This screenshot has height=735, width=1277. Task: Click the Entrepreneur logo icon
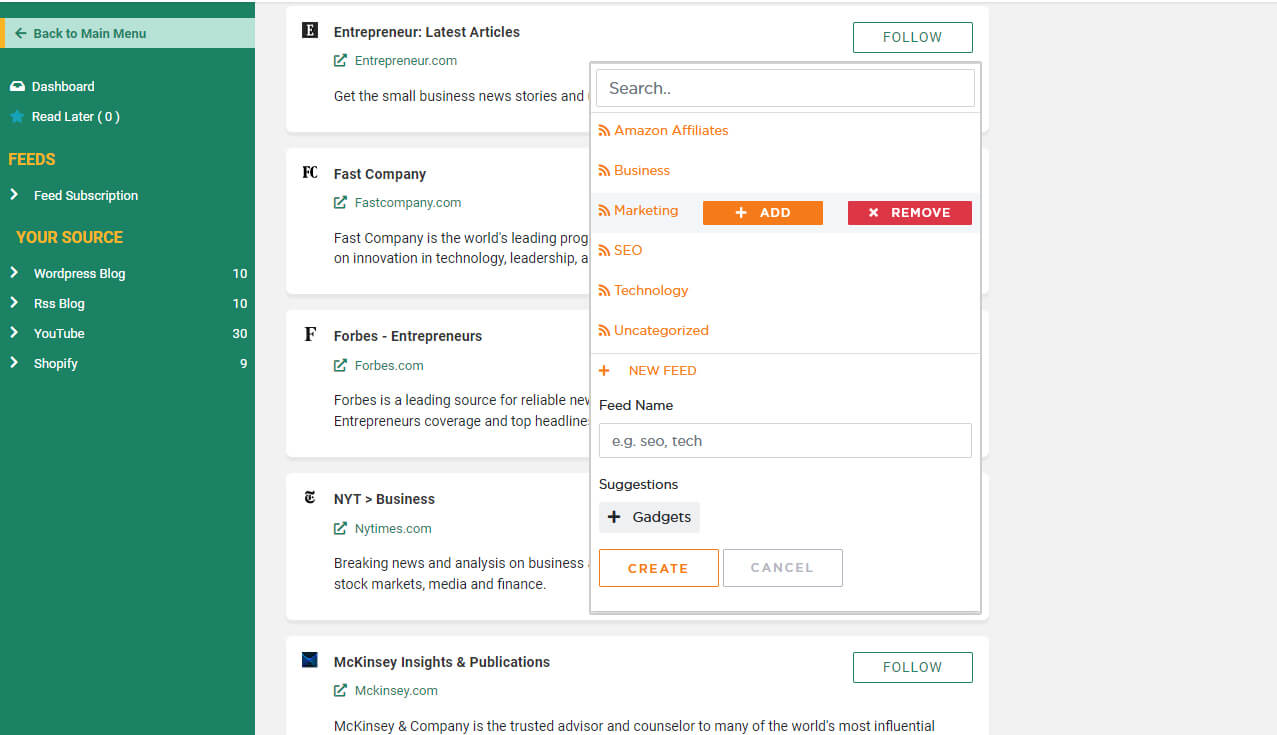tap(310, 31)
